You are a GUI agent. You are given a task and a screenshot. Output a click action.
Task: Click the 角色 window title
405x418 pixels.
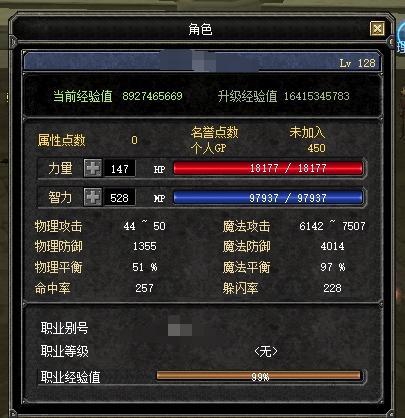pos(200,29)
